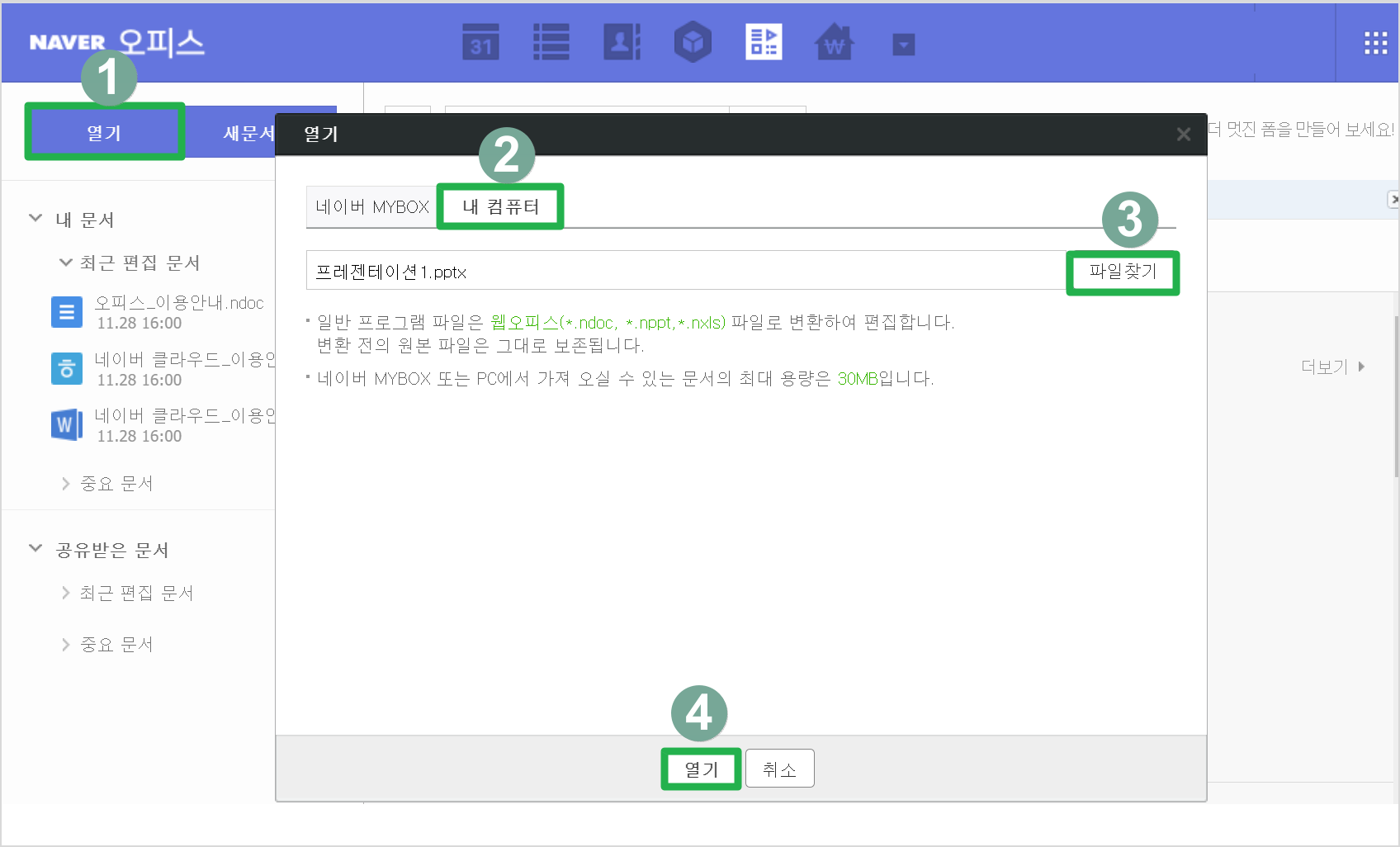Open the address book icon in top bar
Image resolution: width=1400 pixels, height=847 pixels.
coord(622,42)
